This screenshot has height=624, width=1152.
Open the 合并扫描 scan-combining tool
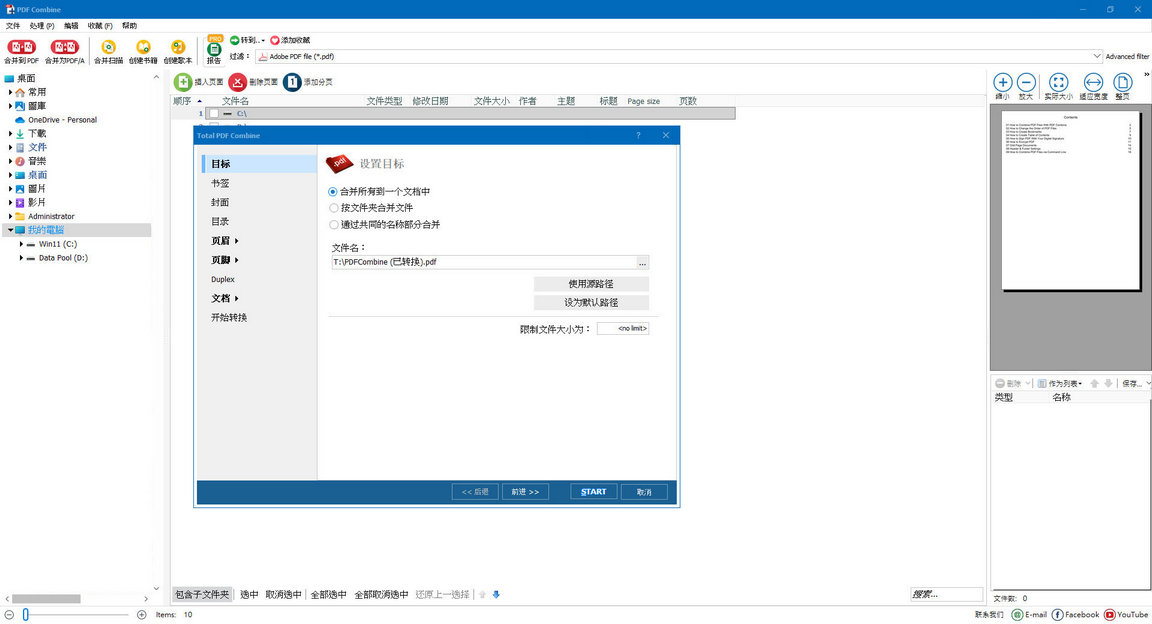pos(107,45)
